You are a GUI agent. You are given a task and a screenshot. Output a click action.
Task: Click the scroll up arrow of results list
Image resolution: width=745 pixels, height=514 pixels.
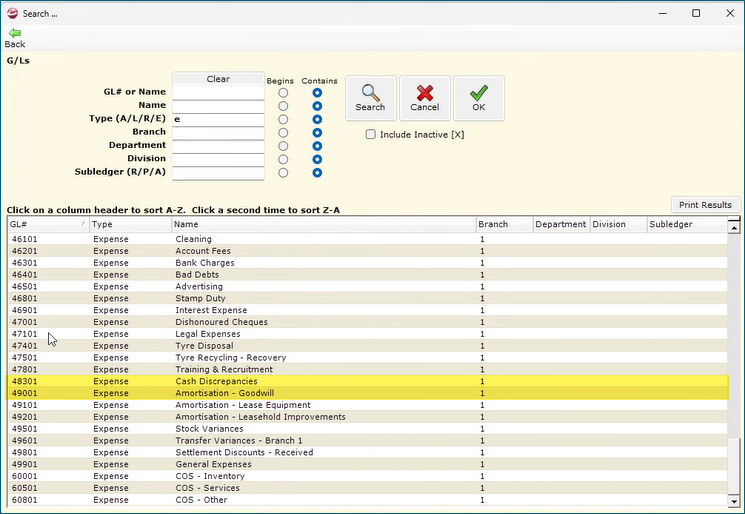734,228
